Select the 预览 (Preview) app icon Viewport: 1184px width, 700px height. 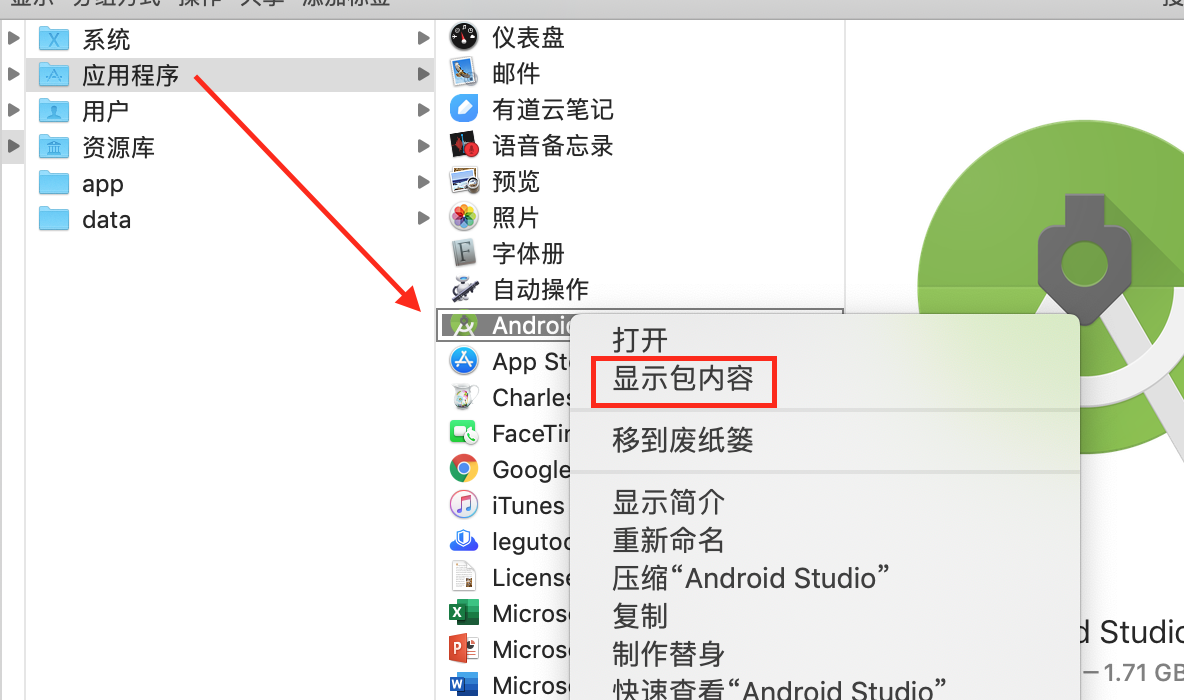pos(463,181)
